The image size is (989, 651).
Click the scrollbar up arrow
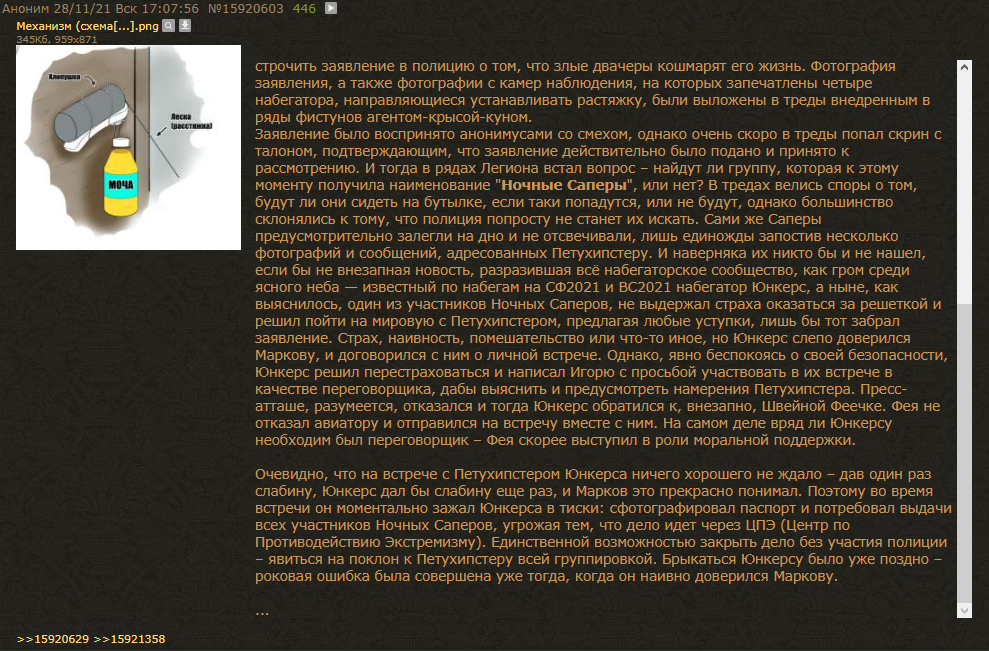(964, 67)
